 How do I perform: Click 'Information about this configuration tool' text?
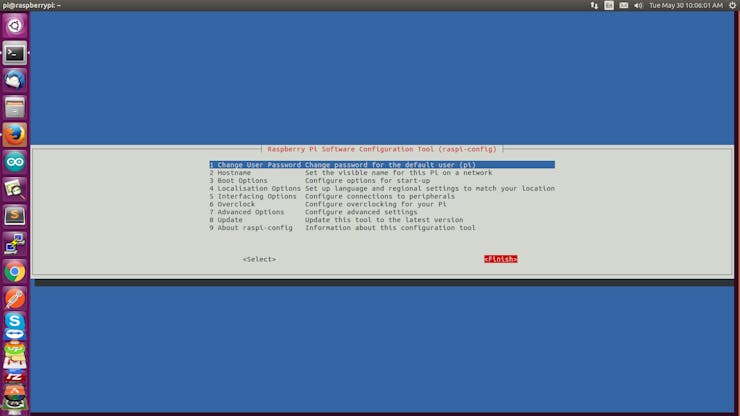pos(390,228)
